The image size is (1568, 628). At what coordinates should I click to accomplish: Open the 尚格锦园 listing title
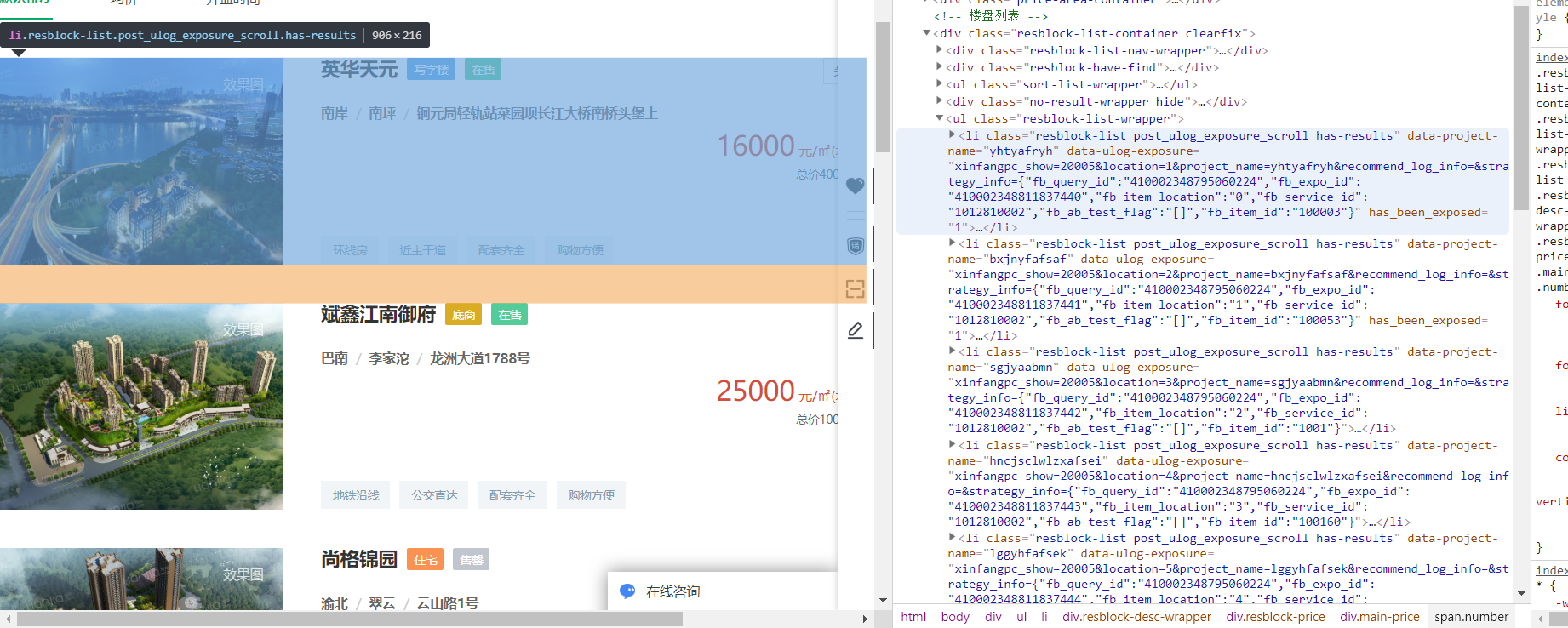358,560
